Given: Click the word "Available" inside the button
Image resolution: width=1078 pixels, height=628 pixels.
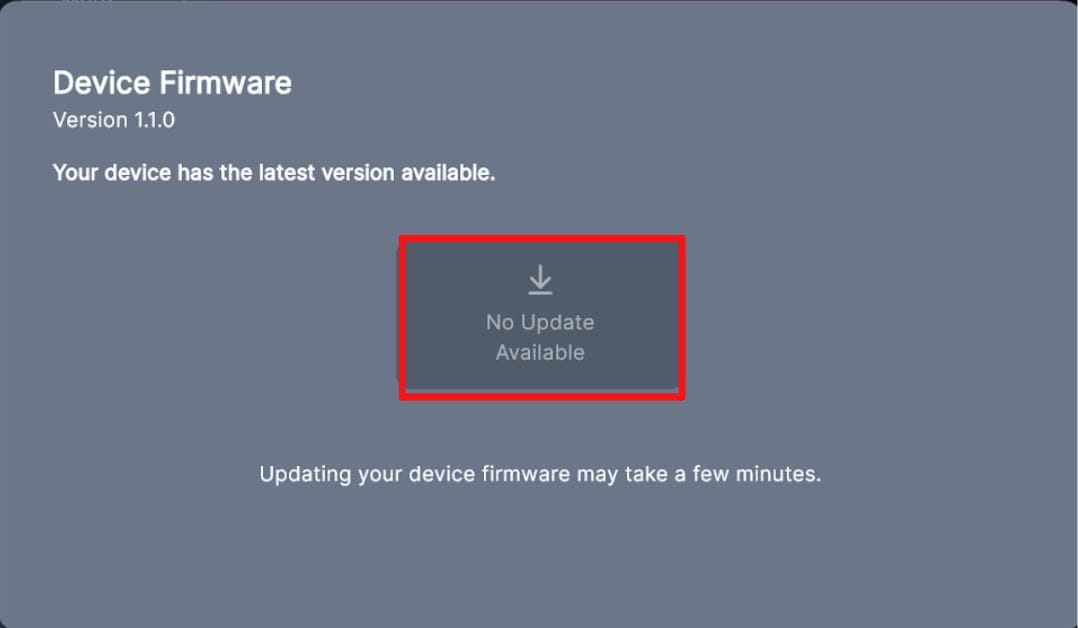Looking at the screenshot, I should pos(540,352).
